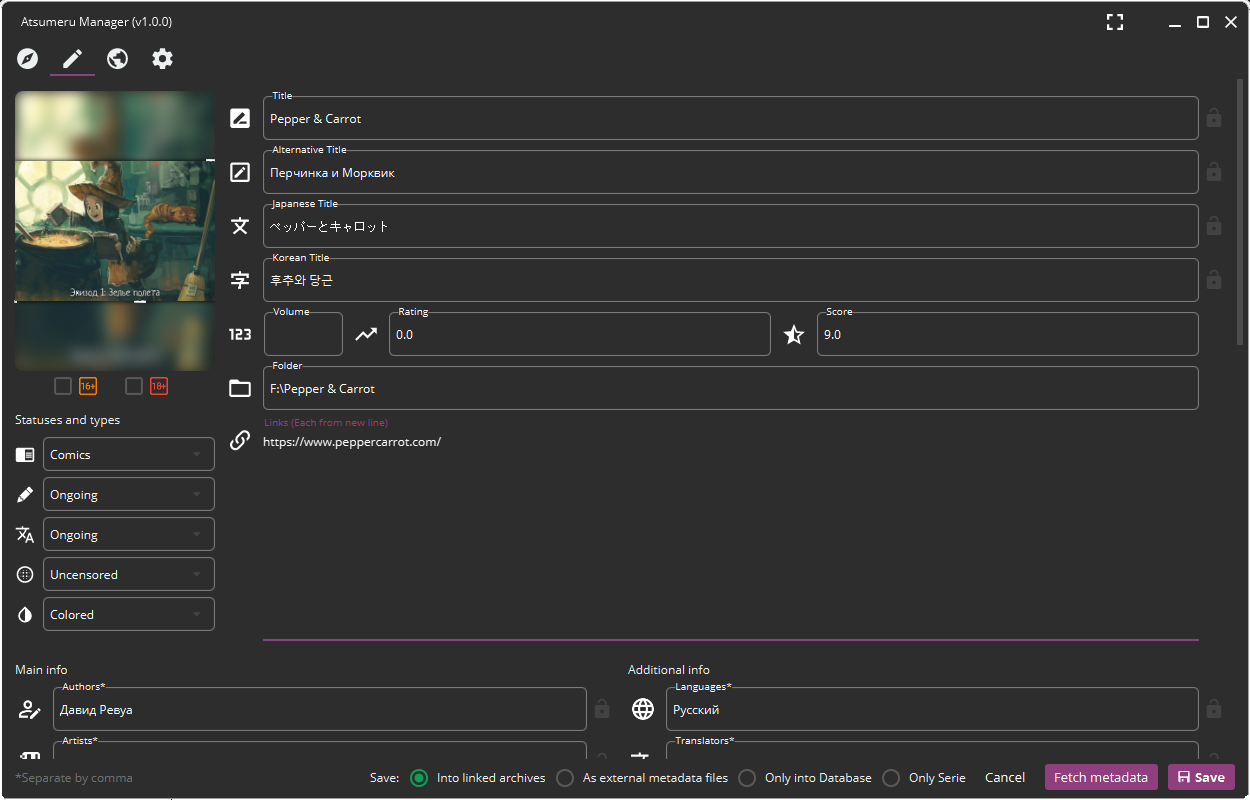Click the 'Main info' heading
Viewport: 1250px width, 800px height.
click(41, 669)
